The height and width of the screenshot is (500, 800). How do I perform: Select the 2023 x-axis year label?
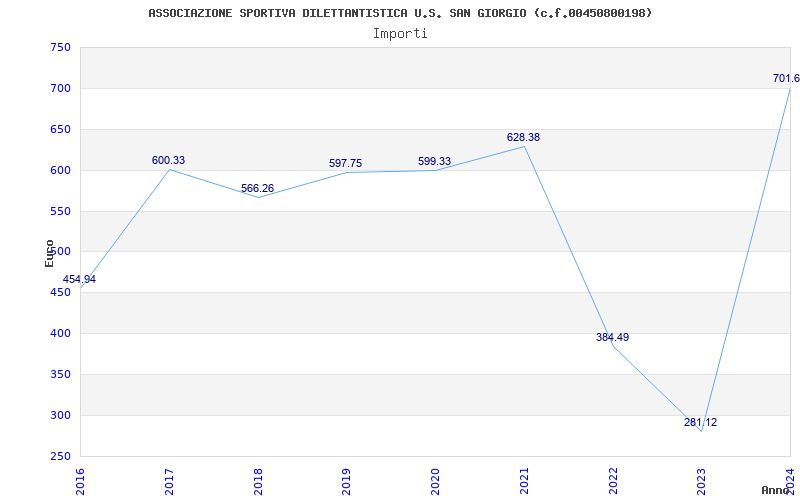702,481
